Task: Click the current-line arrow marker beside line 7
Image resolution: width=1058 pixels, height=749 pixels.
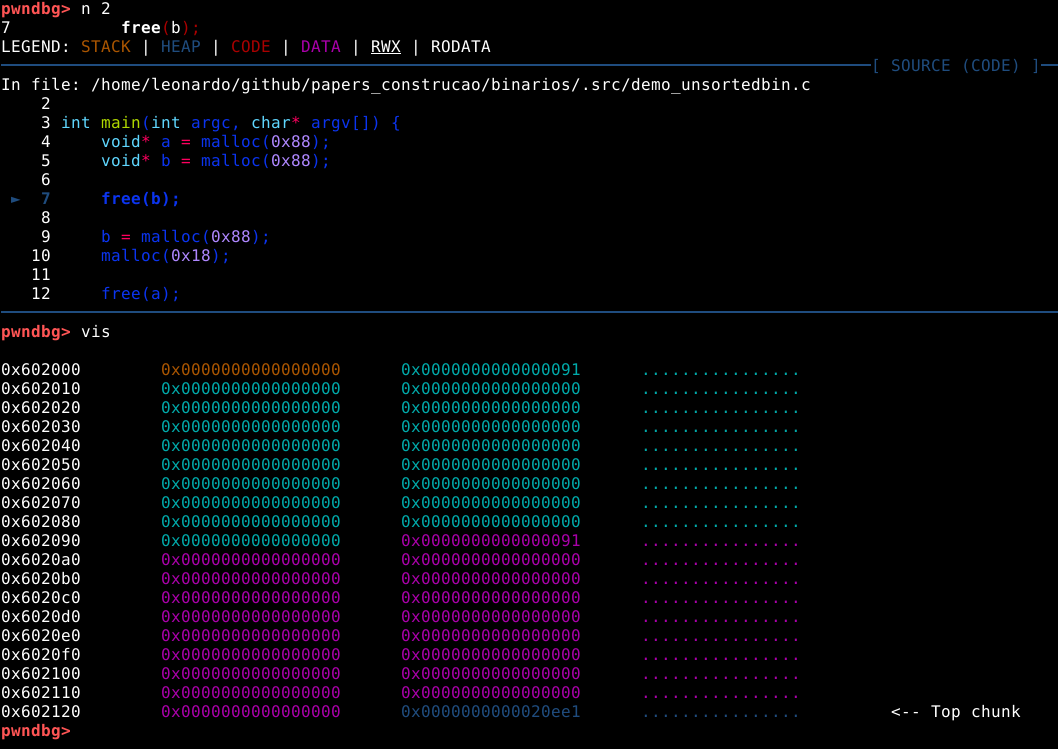Action: (x=16, y=199)
